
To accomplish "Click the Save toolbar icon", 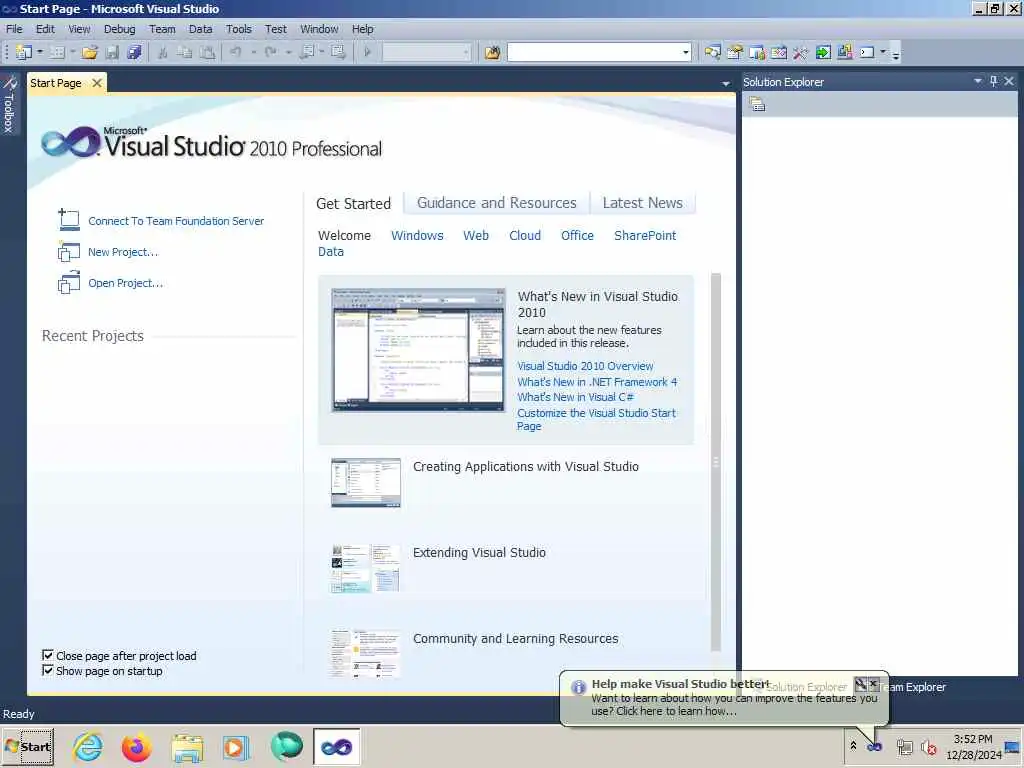I will [x=112, y=52].
